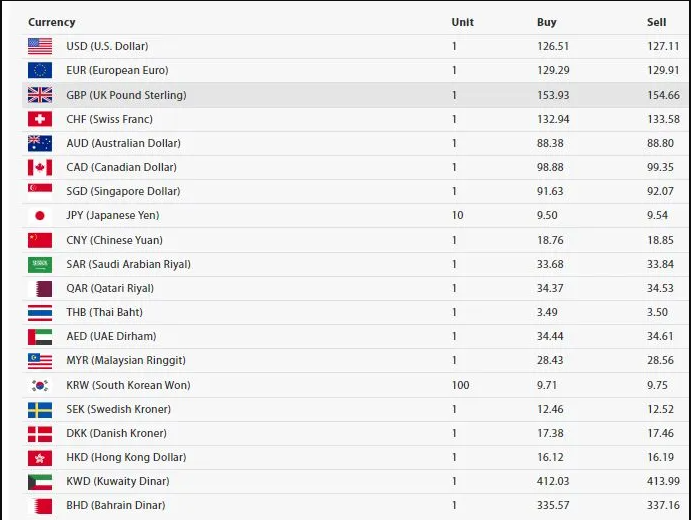Click the Canadian maple leaf flag icon
This screenshot has width=691, height=520.
40,167
